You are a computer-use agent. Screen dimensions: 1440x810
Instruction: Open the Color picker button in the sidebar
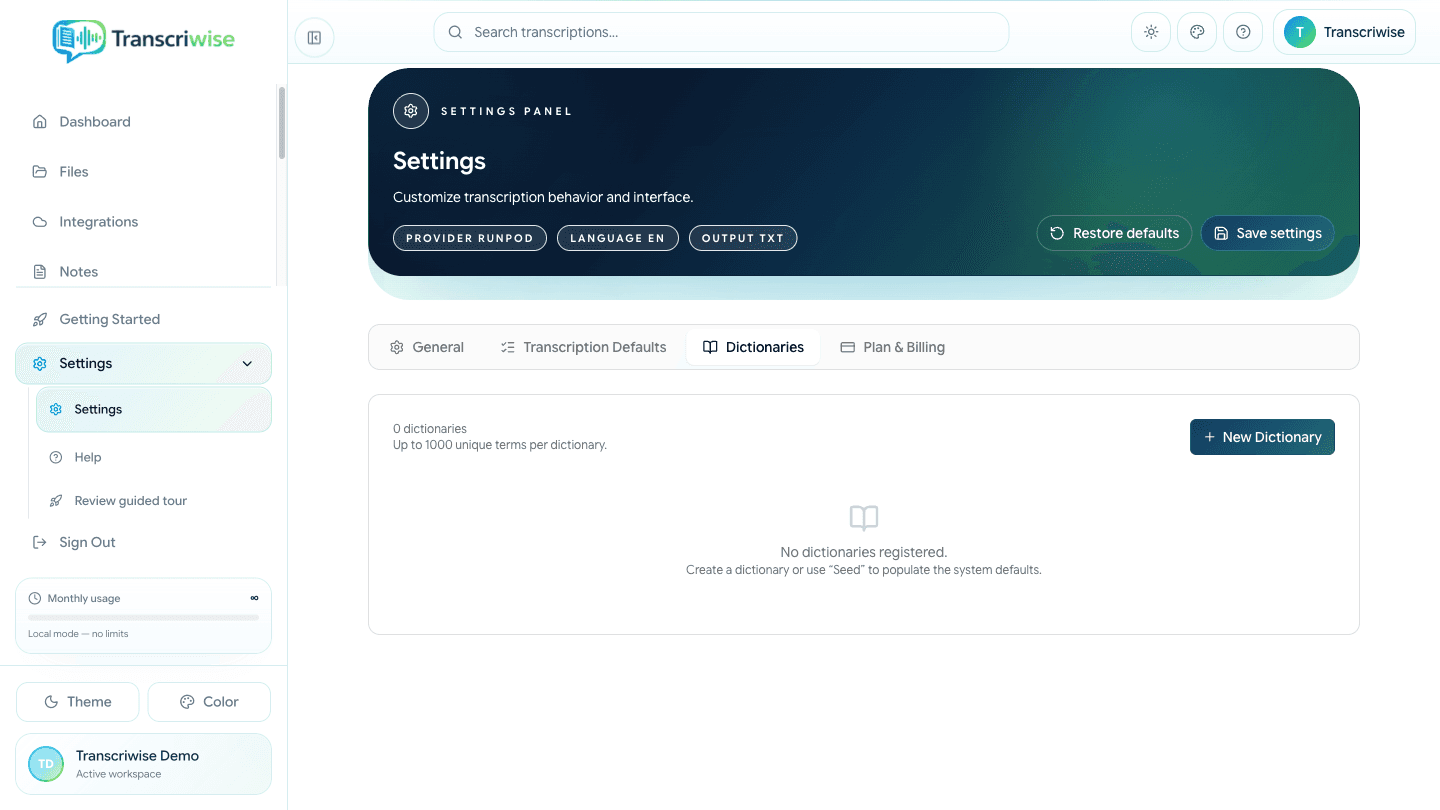tap(209, 702)
